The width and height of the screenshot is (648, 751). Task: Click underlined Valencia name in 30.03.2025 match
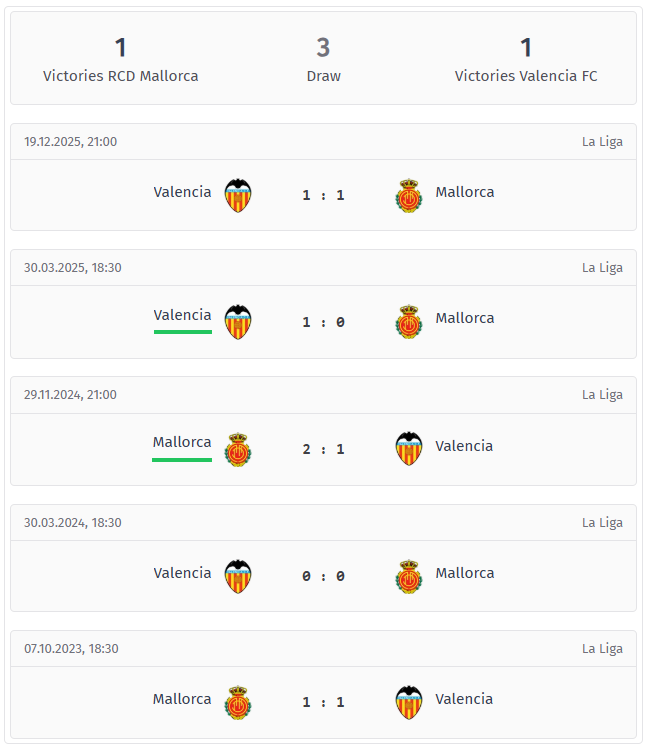(182, 315)
